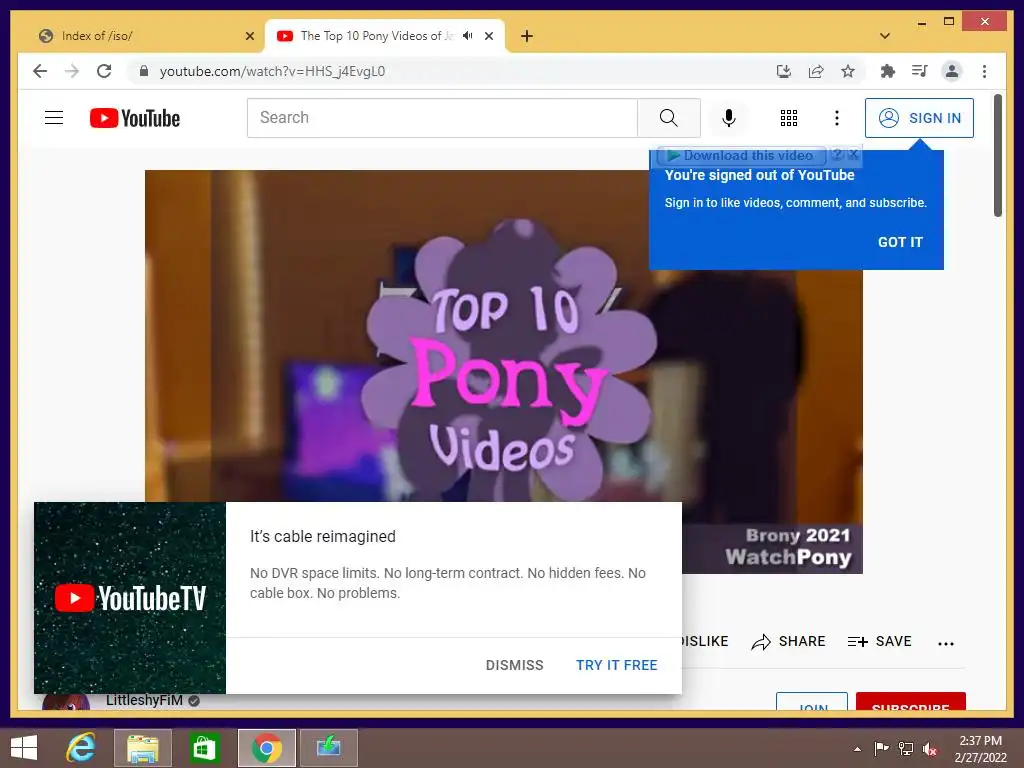Search with voice microphone icon
Viewport: 1024px width, 768px height.
tap(729, 118)
